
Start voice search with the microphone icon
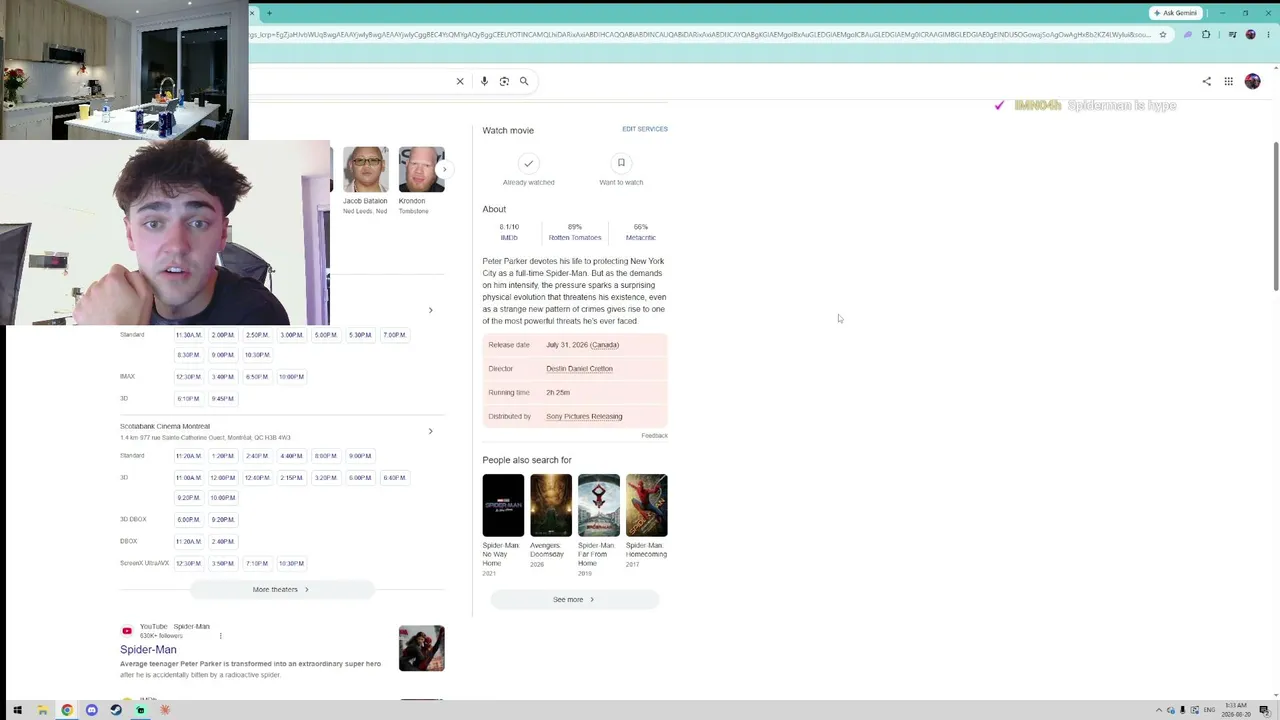click(x=484, y=81)
